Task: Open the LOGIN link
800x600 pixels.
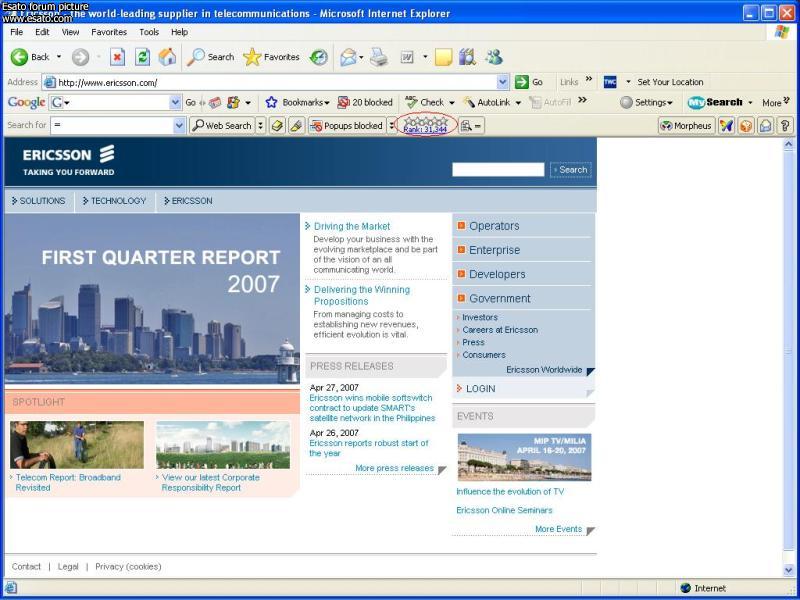Action: [x=480, y=389]
